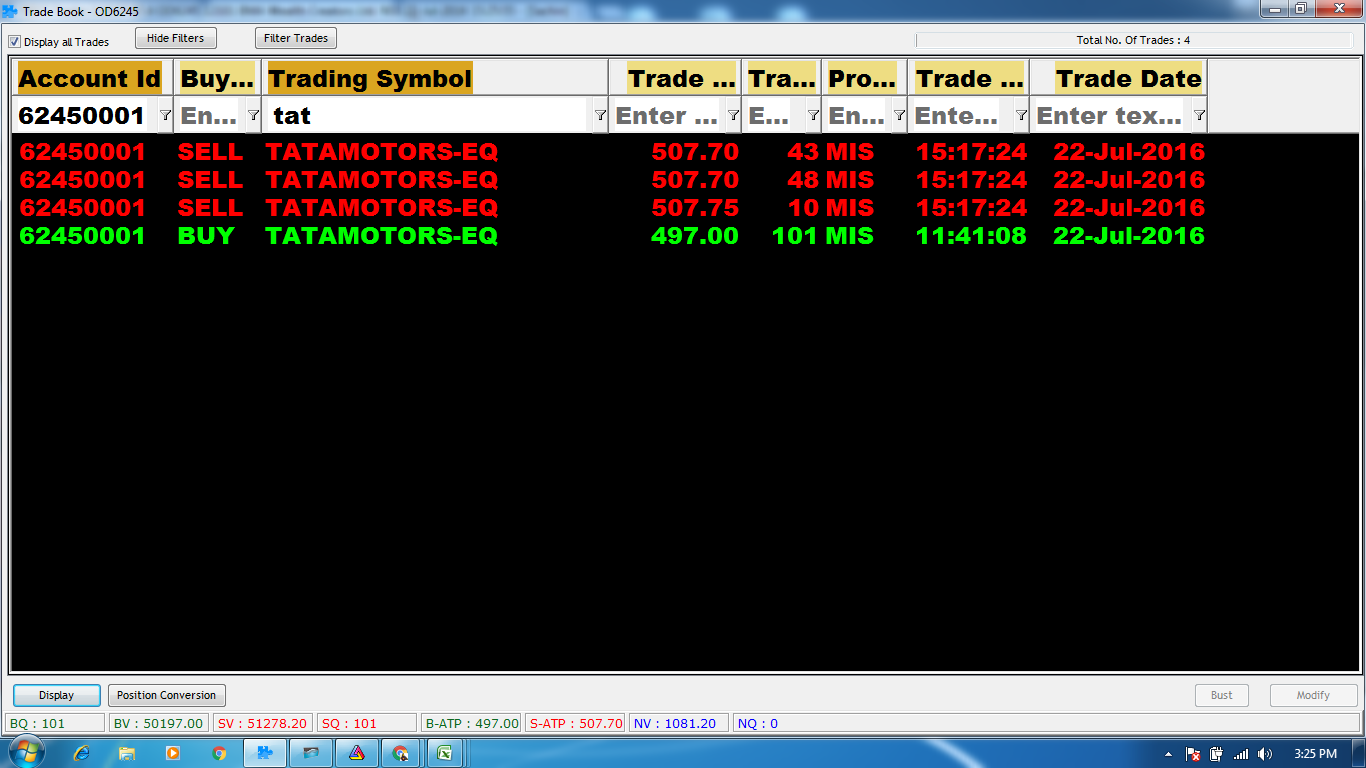Focus Trading Symbol filter containing tat
Image resolution: width=1366 pixels, height=768 pixels.
pyautogui.click(x=429, y=115)
